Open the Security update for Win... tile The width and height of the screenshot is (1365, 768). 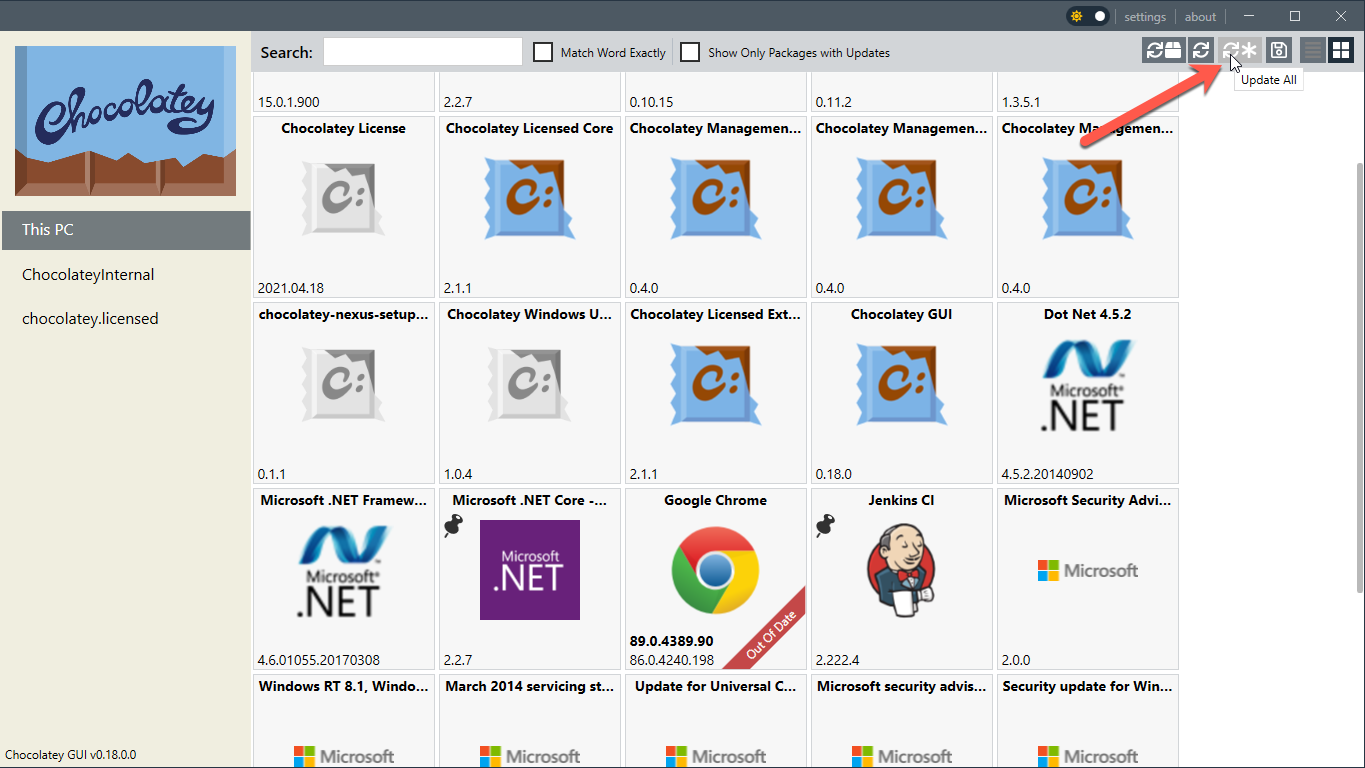1087,721
